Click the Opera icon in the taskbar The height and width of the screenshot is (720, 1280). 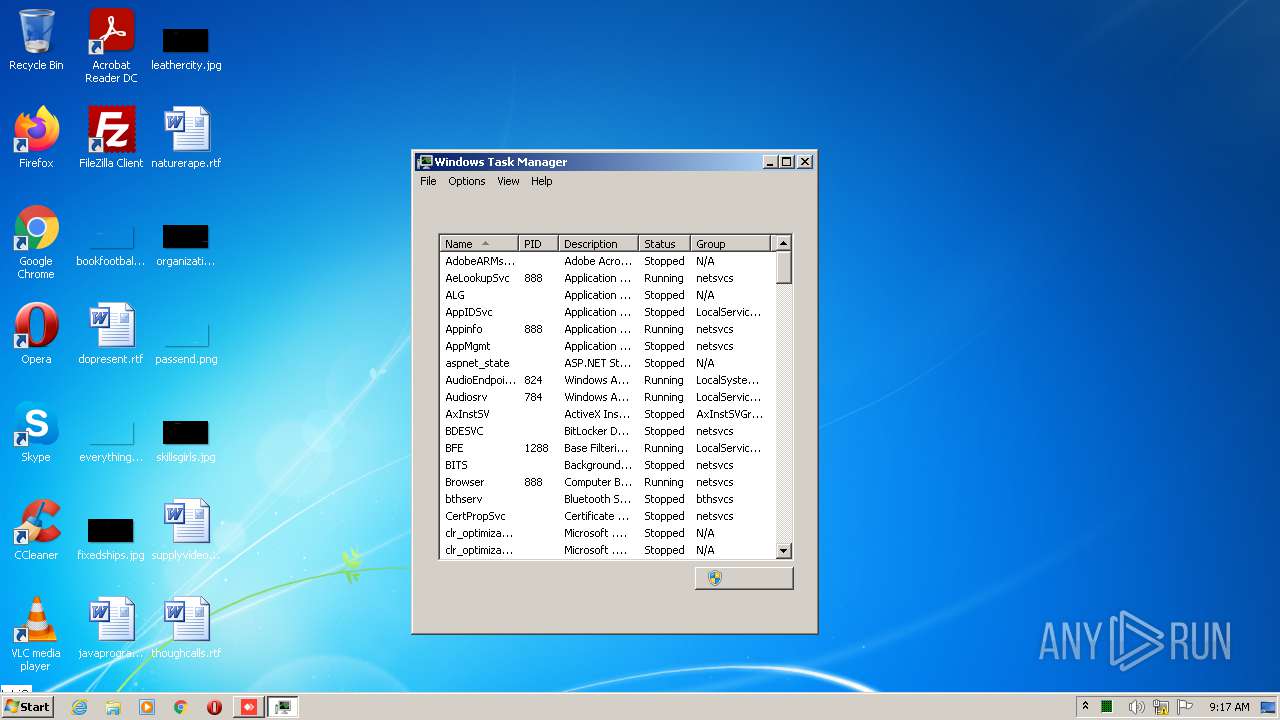coord(214,707)
